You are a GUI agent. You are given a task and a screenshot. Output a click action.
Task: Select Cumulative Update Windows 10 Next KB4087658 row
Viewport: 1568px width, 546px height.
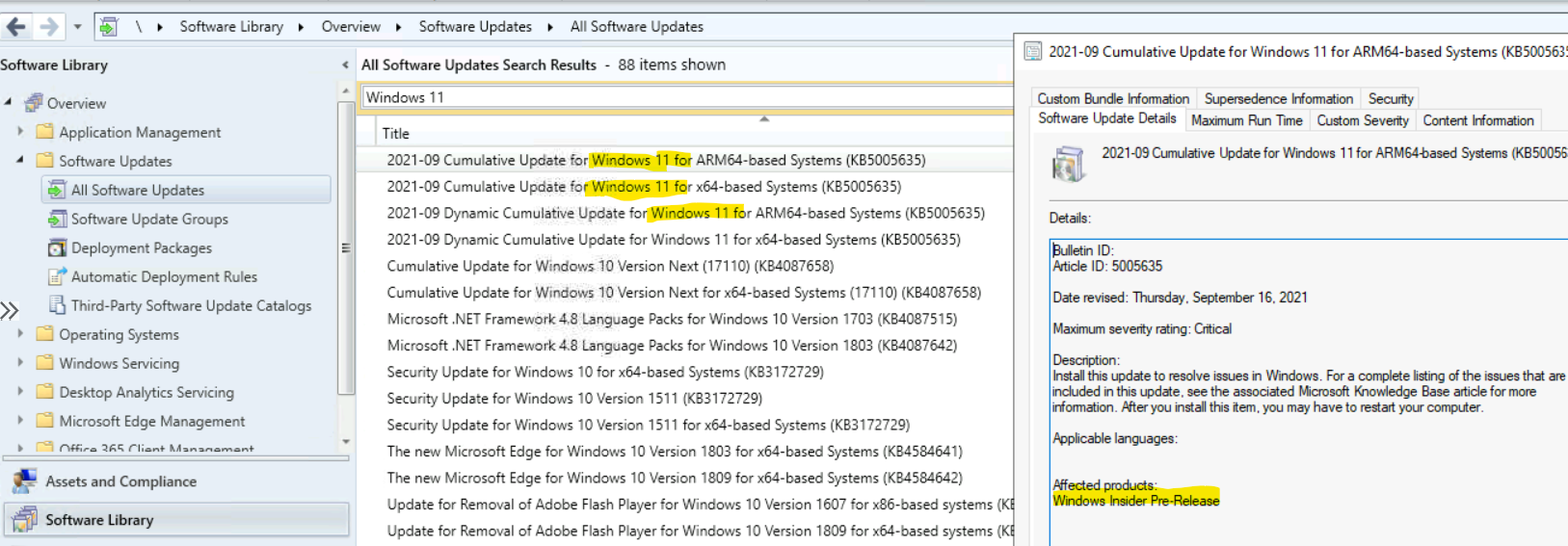(x=685, y=266)
